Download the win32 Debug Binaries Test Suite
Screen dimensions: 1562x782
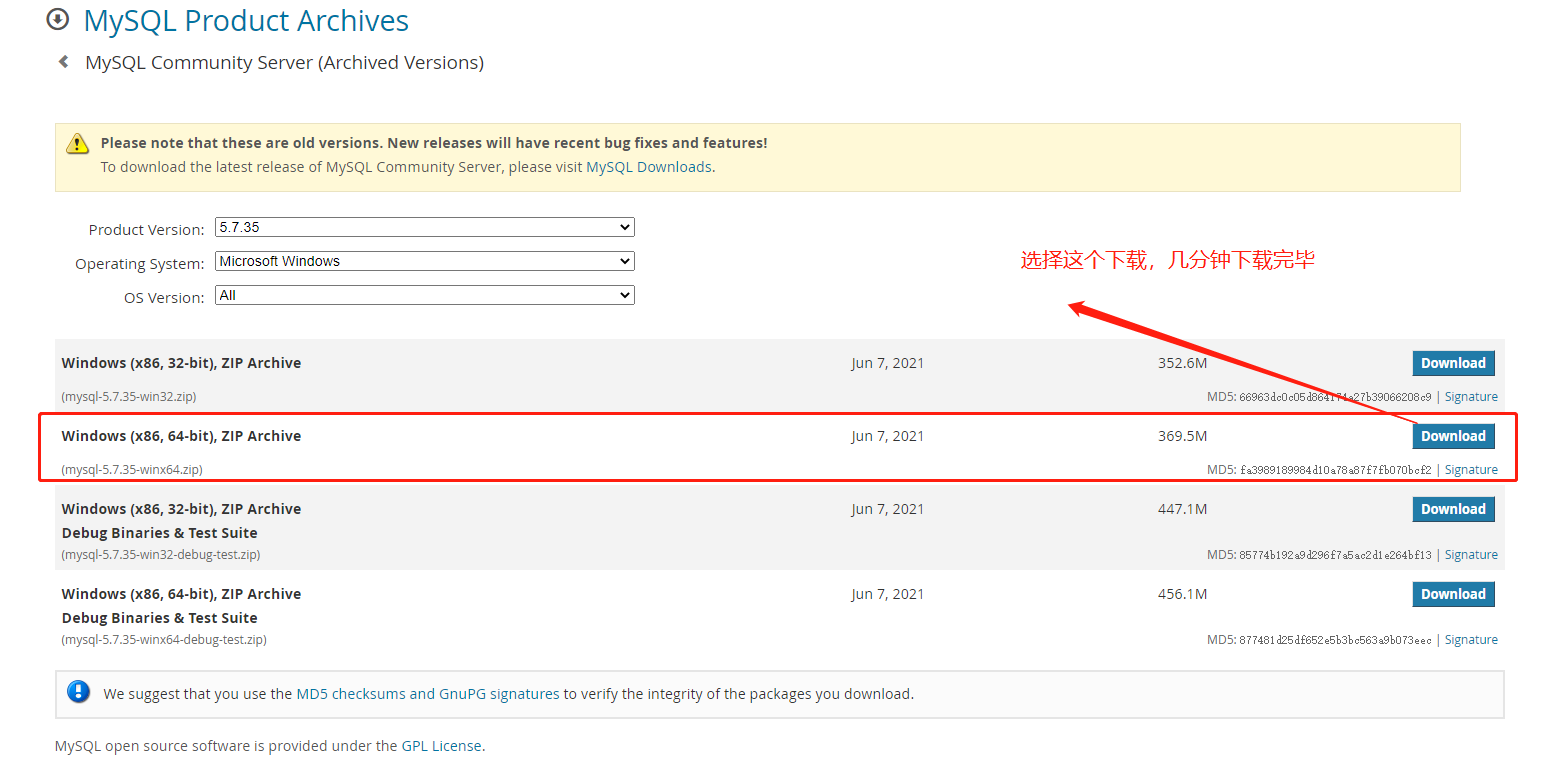tap(1453, 508)
